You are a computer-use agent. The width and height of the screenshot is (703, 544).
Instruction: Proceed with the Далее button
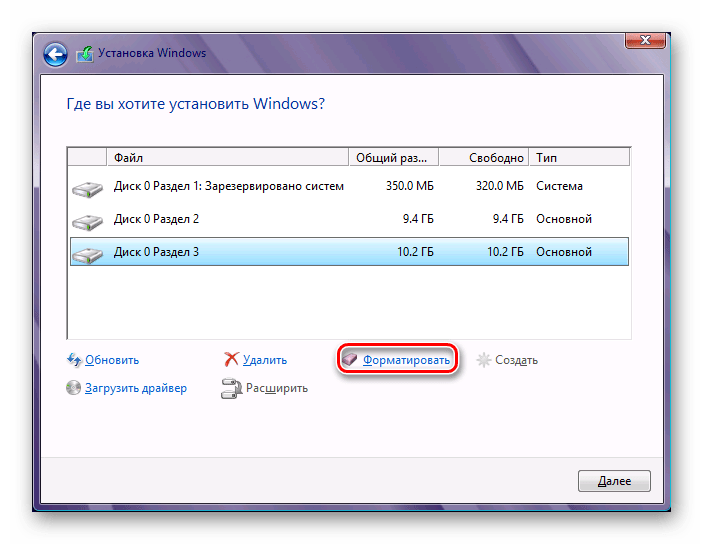(x=614, y=481)
